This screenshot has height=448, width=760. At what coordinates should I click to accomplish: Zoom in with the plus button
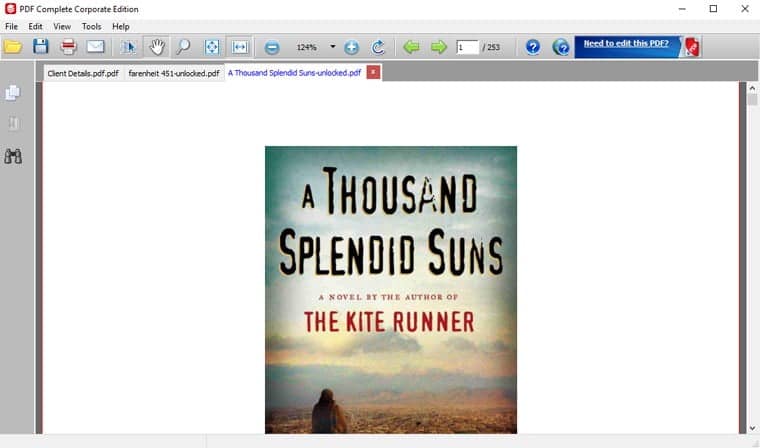point(351,47)
